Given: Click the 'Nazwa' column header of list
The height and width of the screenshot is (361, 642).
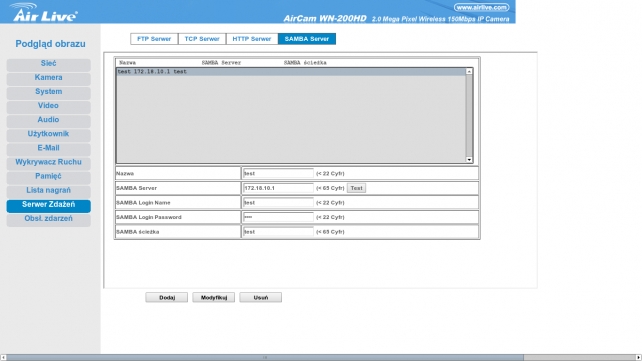Looking at the screenshot, I should pyautogui.click(x=127, y=63).
